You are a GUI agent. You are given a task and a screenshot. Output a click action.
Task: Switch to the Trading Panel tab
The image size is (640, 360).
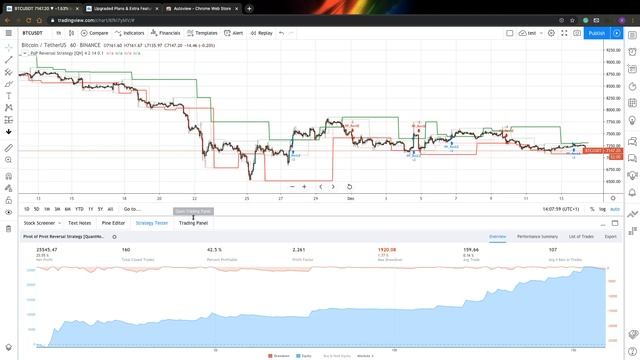click(x=193, y=223)
